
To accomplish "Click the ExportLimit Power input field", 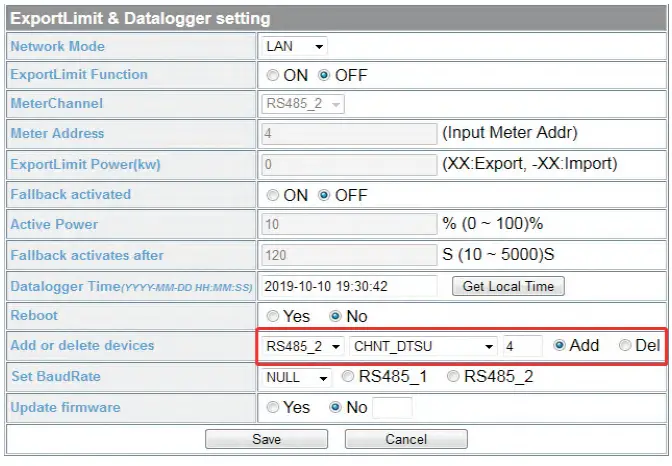I will point(349,164).
